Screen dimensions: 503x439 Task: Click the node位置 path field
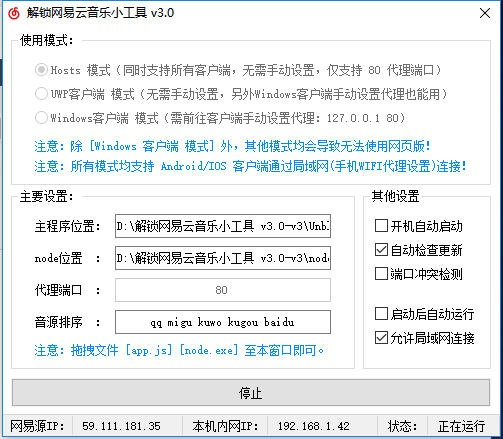click(x=223, y=258)
